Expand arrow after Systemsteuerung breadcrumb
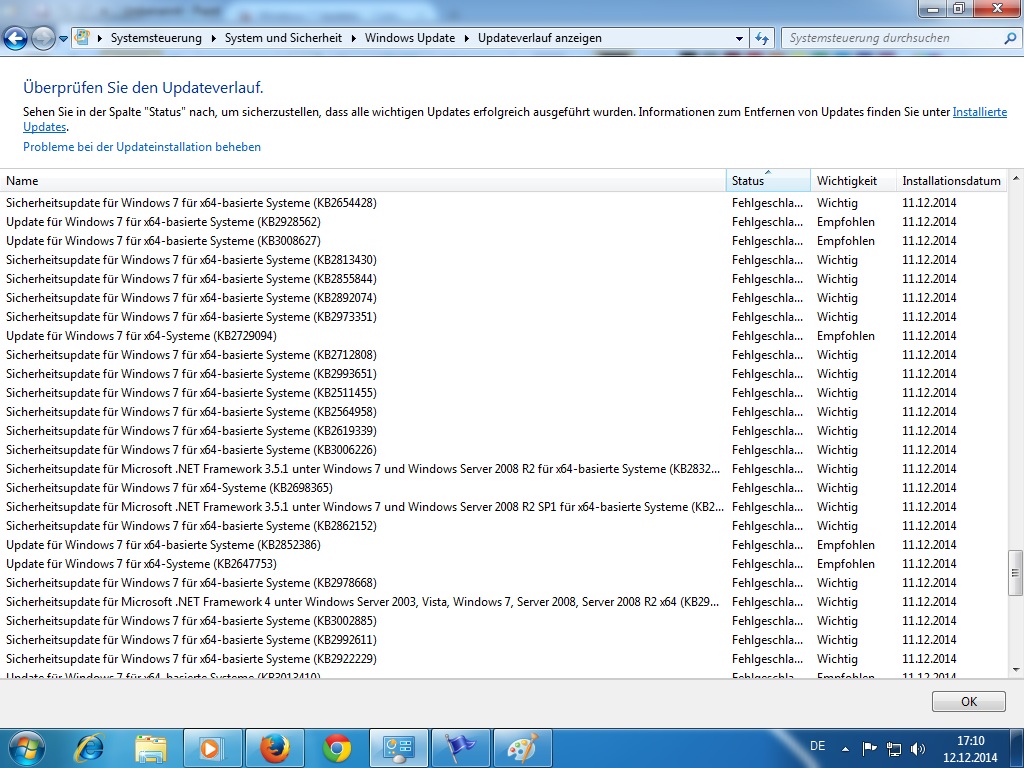 click(x=214, y=39)
